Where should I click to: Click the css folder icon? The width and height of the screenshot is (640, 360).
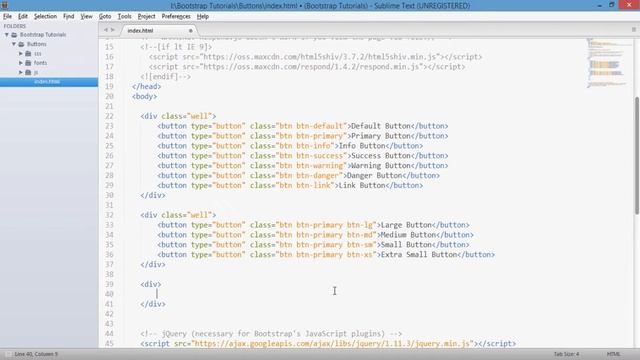tap(28, 53)
